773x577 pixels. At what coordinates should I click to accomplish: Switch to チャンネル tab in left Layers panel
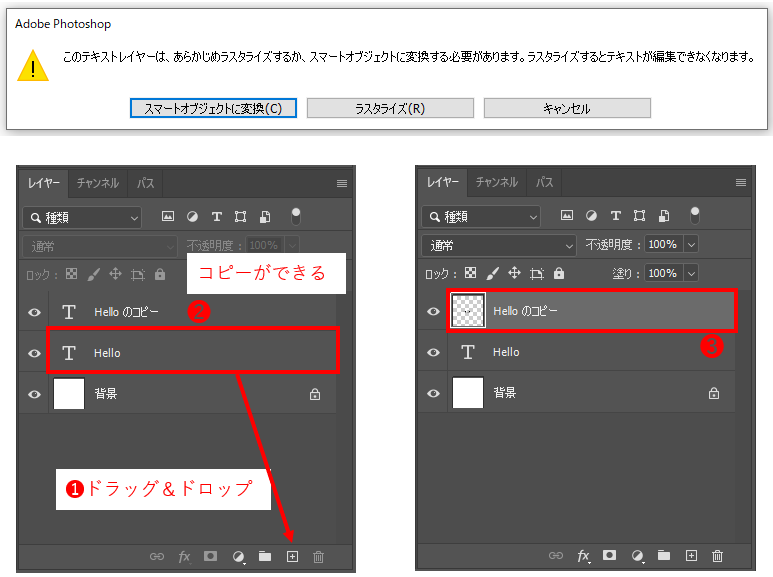tap(98, 183)
